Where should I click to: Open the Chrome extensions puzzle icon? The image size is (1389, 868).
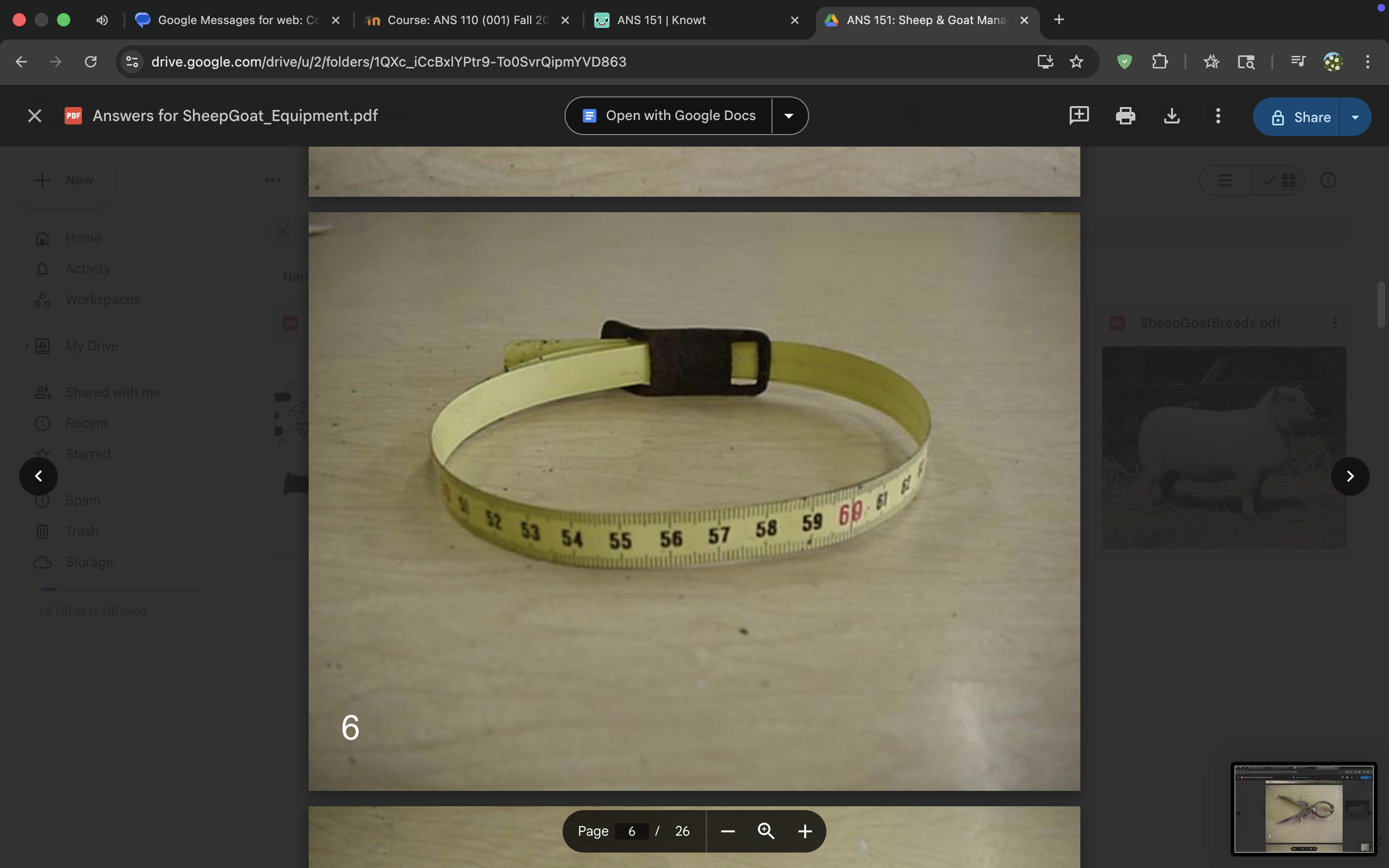(1159, 61)
